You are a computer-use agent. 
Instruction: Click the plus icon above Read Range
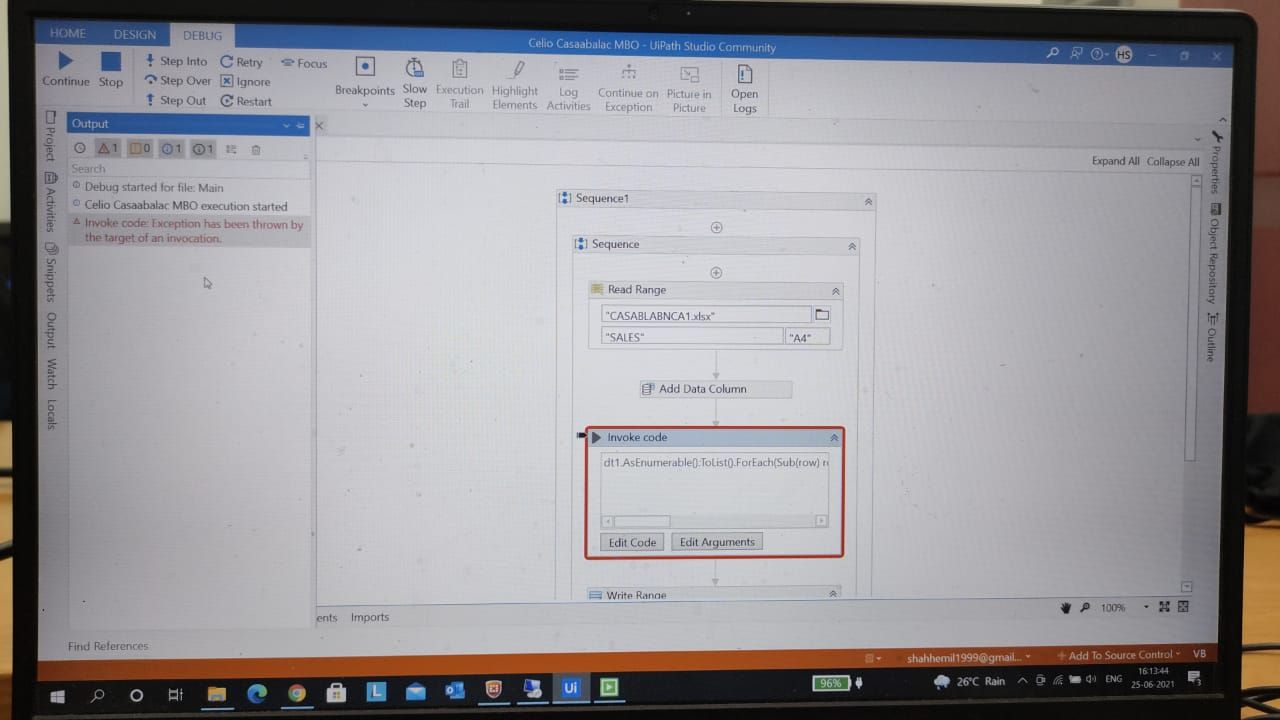pos(716,272)
